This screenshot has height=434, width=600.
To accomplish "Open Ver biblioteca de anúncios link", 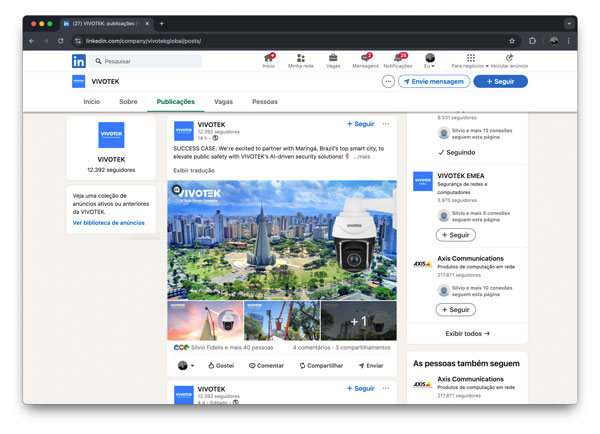I will pyautogui.click(x=109, y=223).
